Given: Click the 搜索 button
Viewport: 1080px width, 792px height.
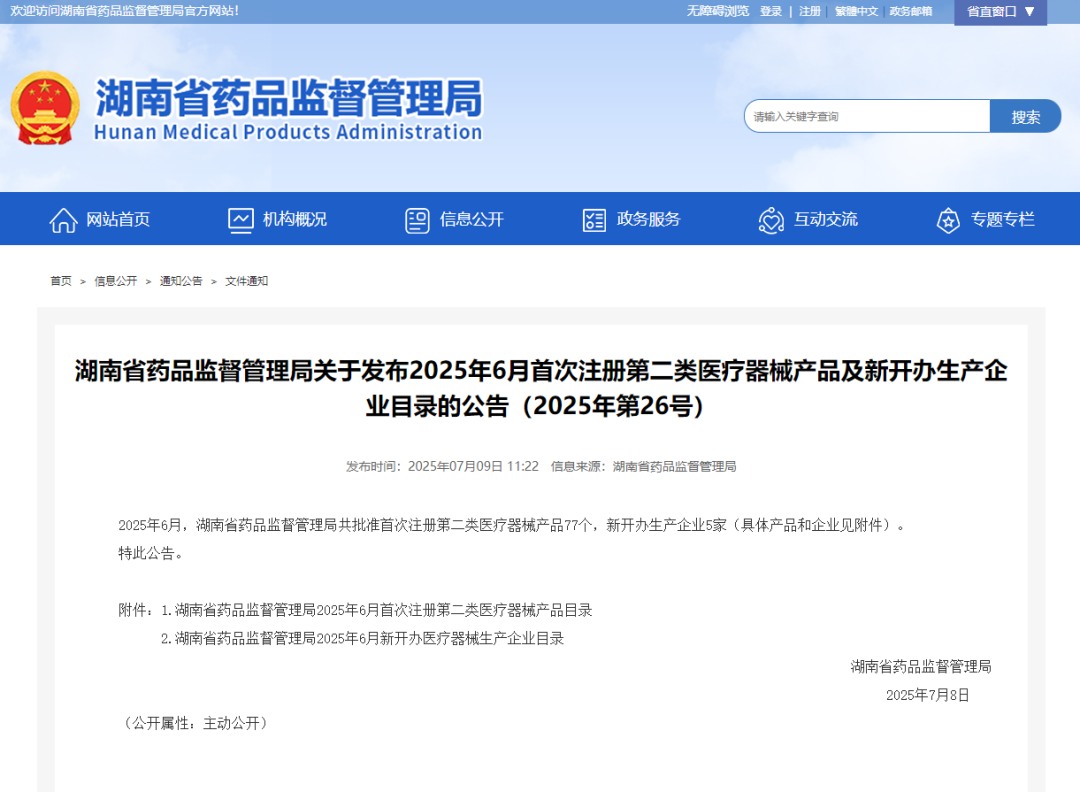Looking at the screenshot, I should click(x=1026, y=116).
